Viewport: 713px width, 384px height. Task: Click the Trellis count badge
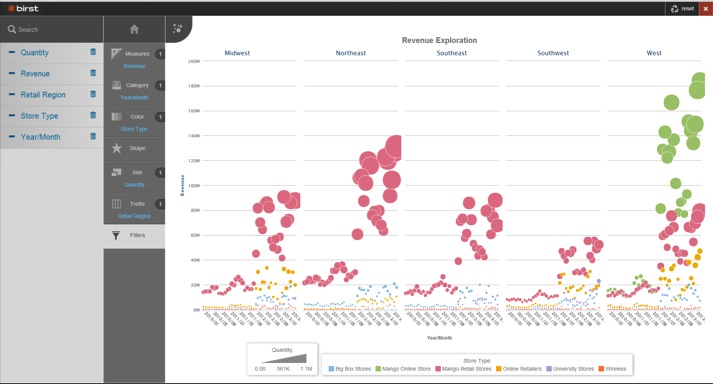(160, 204)
